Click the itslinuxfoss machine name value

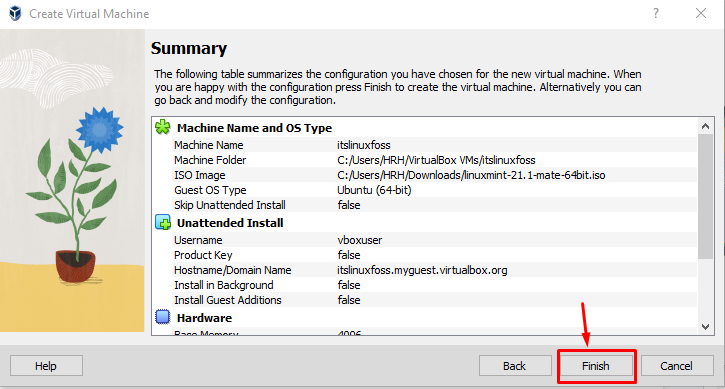click(364, 145)
